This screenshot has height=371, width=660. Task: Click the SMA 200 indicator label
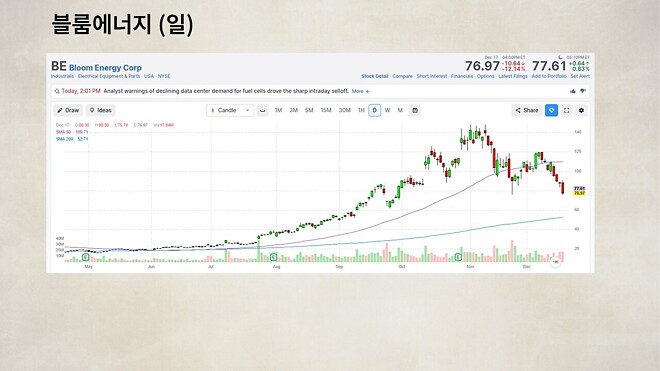tap(71, 139)
